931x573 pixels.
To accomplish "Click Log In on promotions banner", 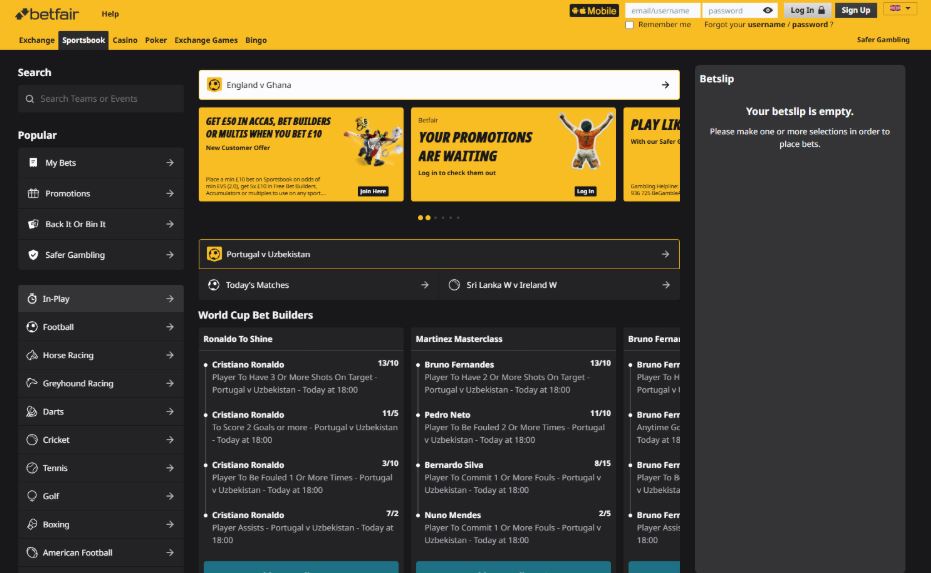I will point(585,191).
